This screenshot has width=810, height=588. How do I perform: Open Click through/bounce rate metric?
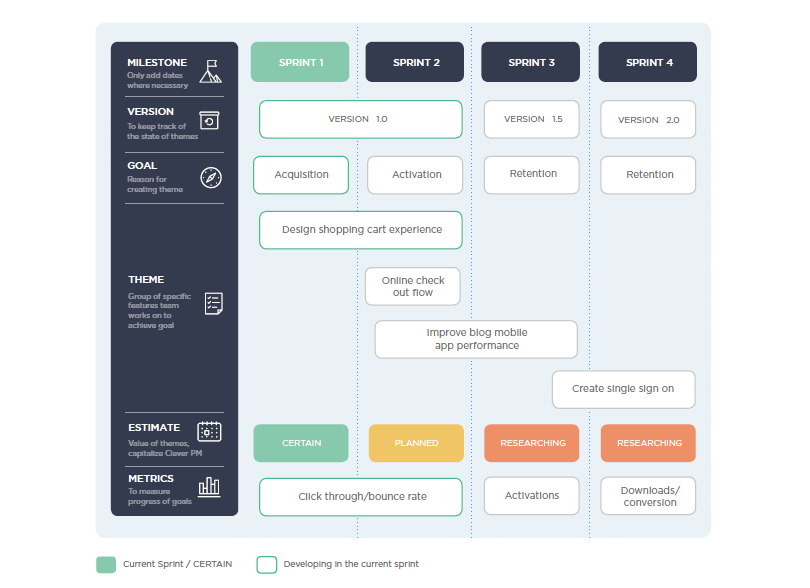(361, 497)
